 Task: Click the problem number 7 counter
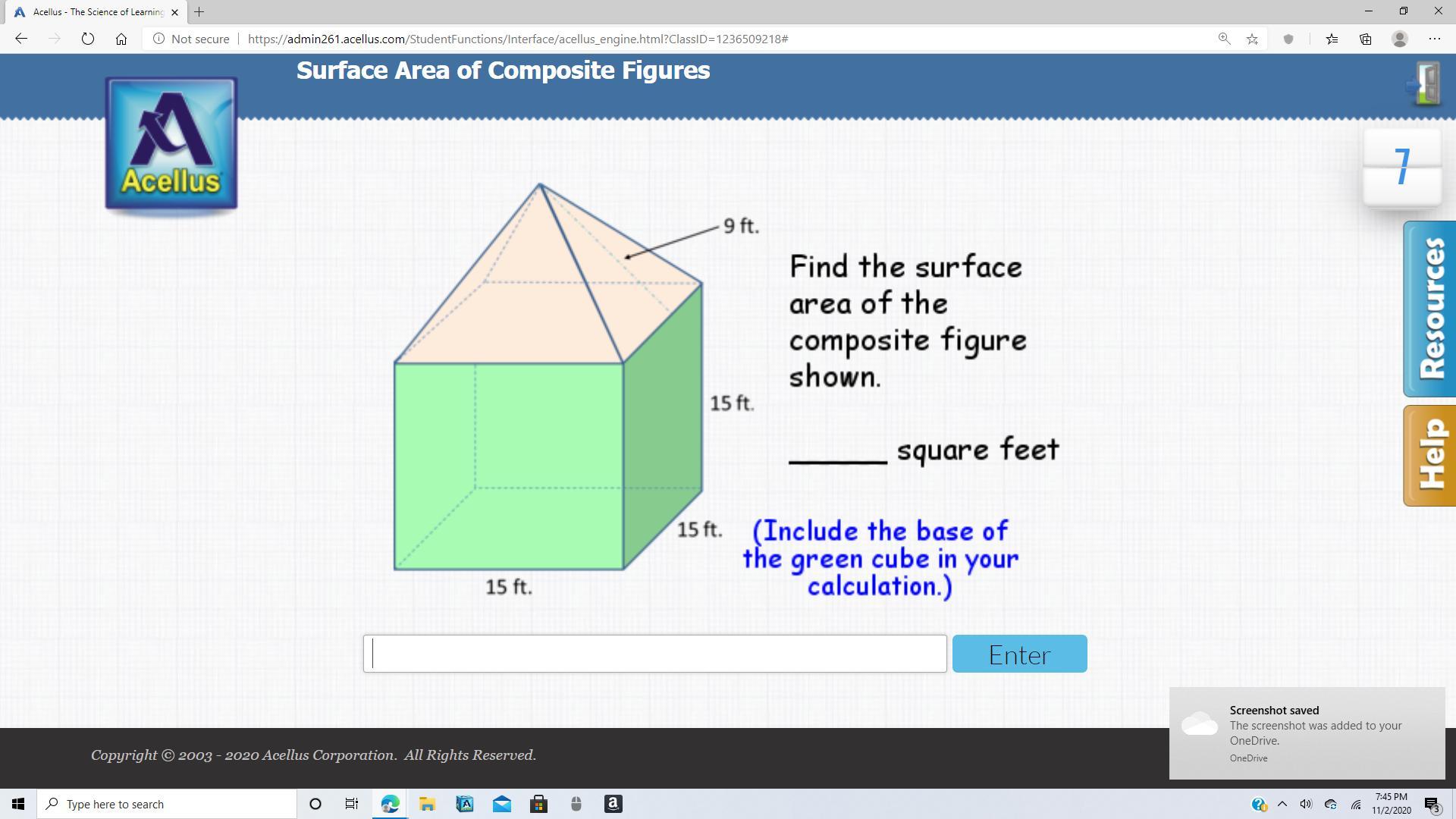click(x=1401, y=168)
